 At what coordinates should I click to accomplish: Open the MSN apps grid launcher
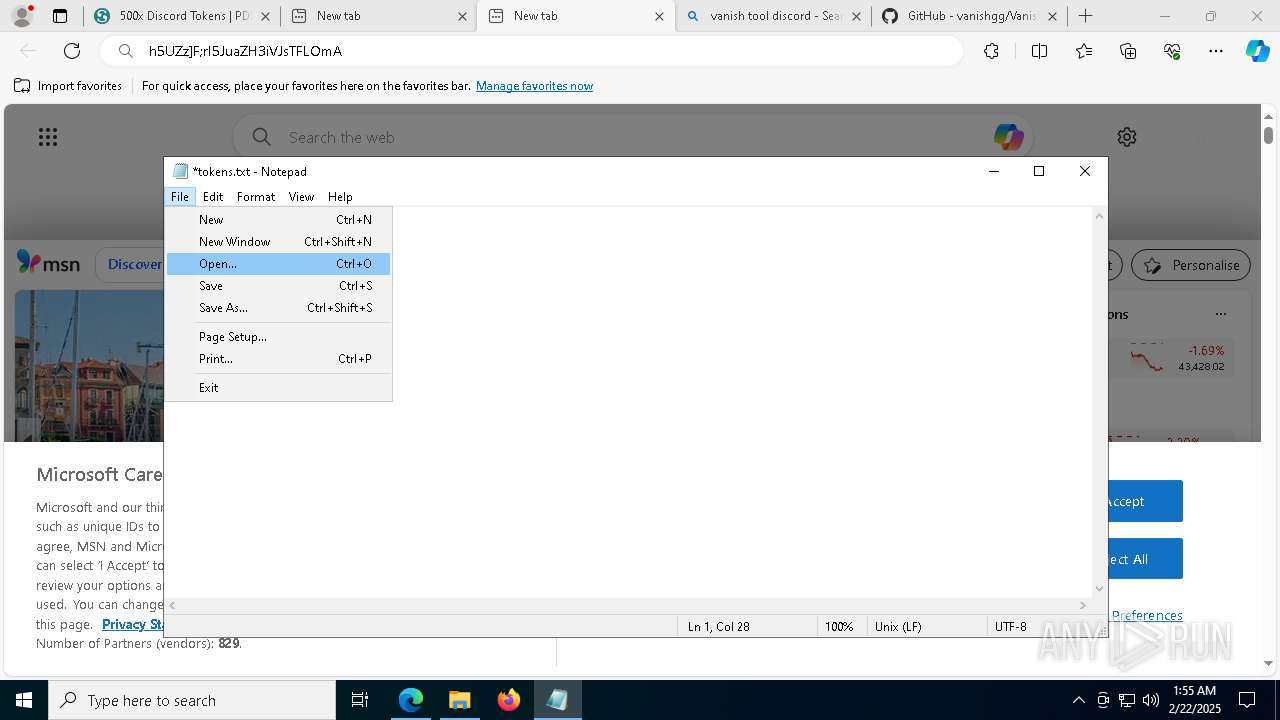point(48,137)
